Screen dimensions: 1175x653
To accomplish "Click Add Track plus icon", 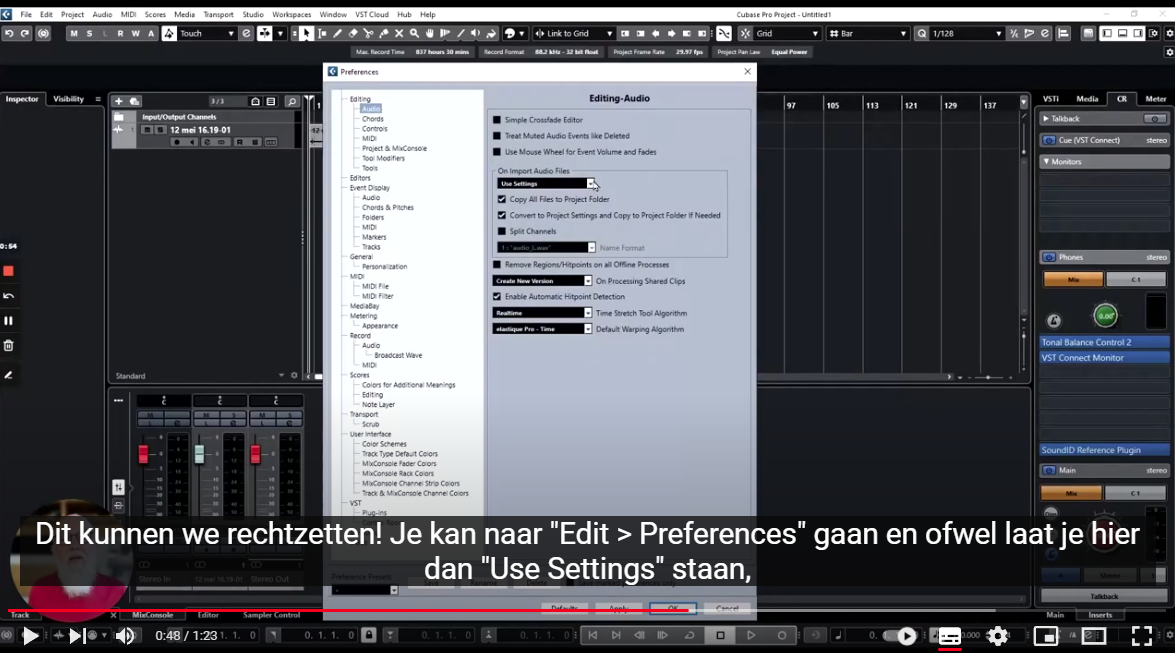I will [x=118, y=100].
